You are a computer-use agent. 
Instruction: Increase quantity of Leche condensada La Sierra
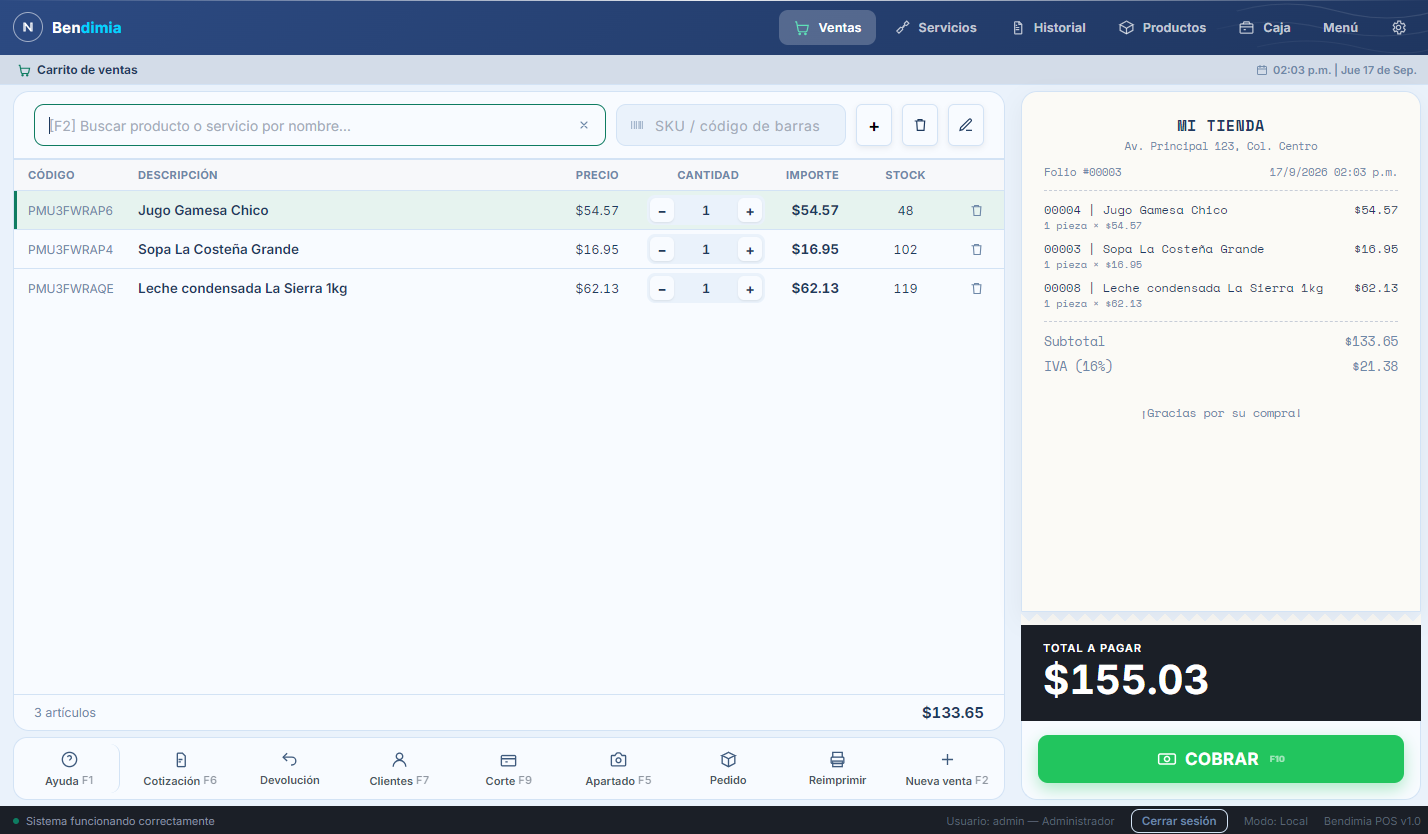750,288
